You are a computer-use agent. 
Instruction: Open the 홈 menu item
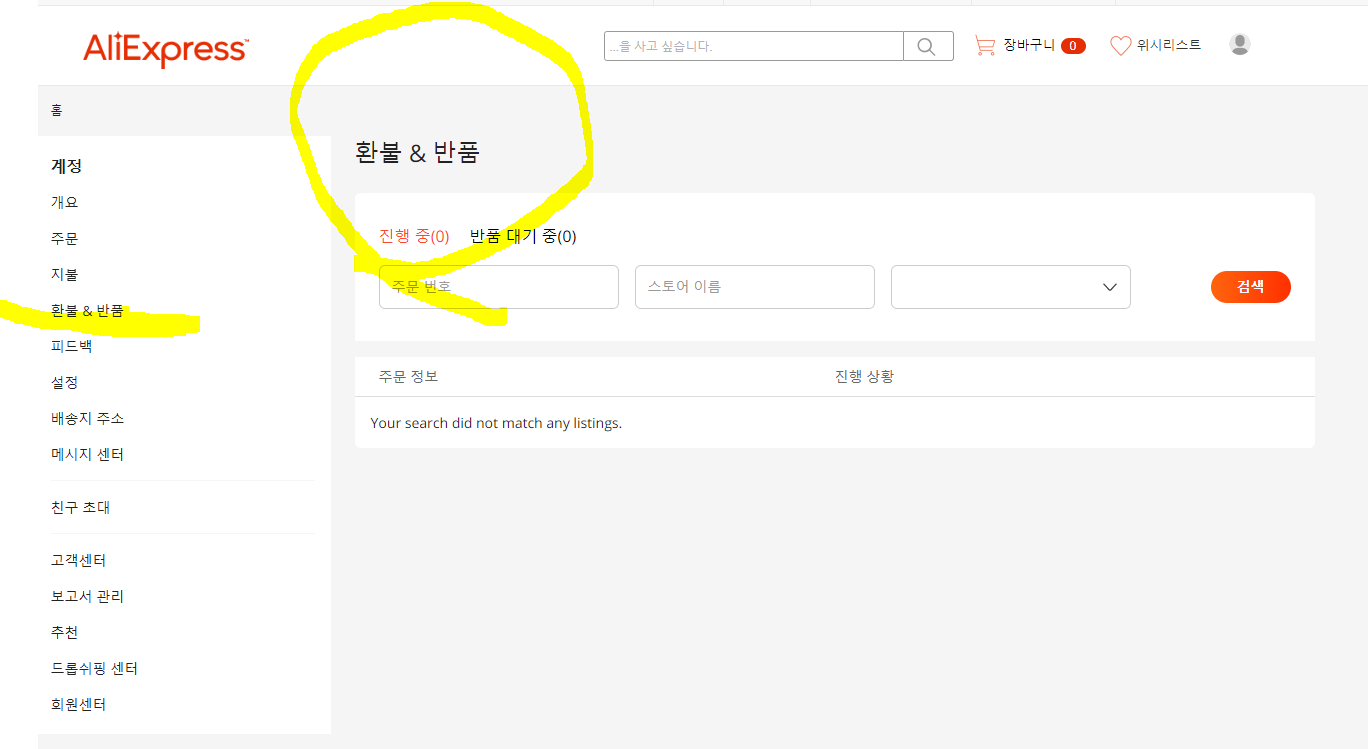point(57,109)
